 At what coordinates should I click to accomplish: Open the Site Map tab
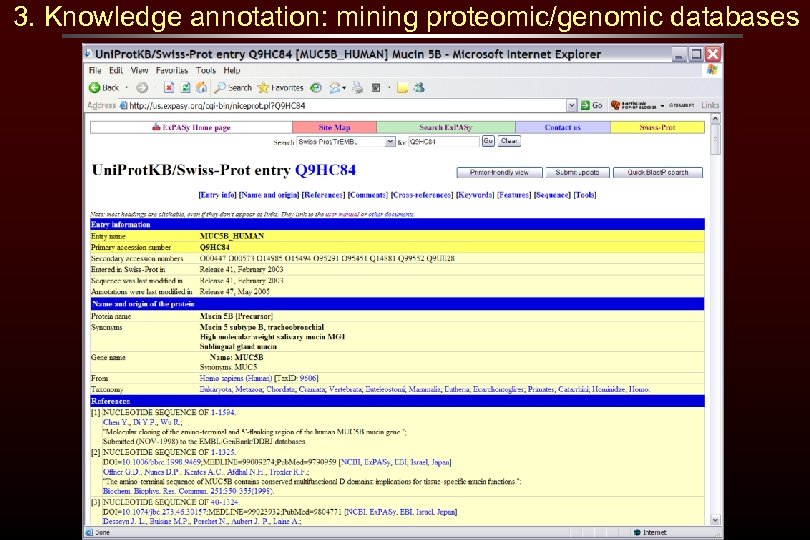pyautogui.click(x=334, y=128)
